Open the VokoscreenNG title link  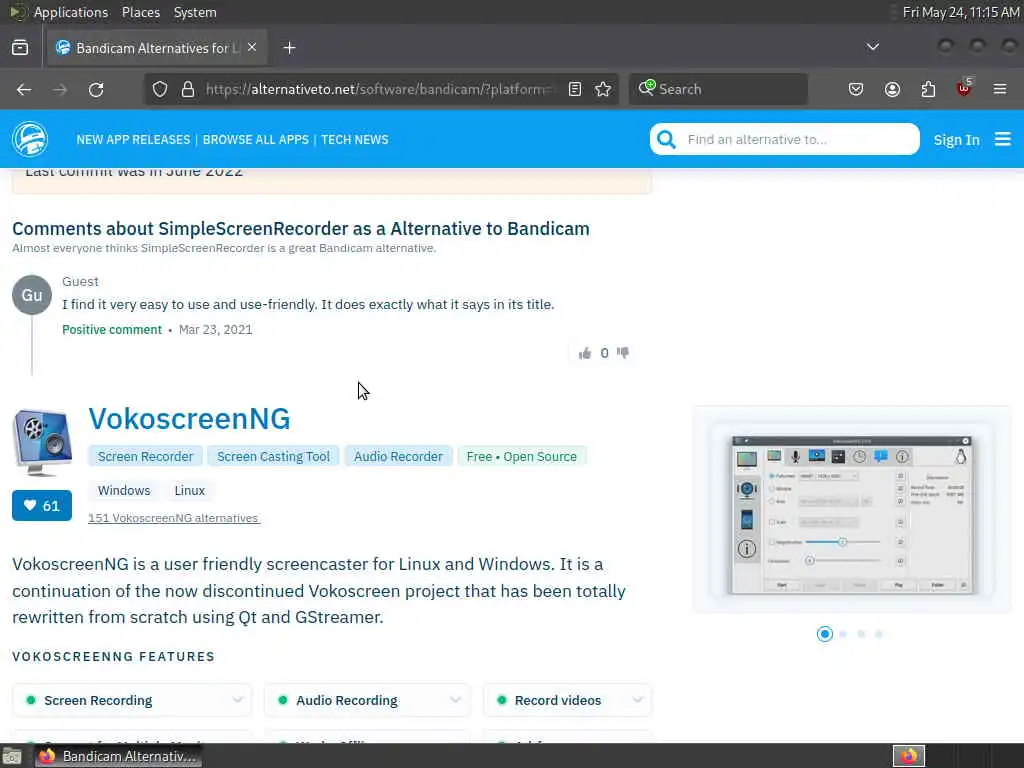pos(189,419)
